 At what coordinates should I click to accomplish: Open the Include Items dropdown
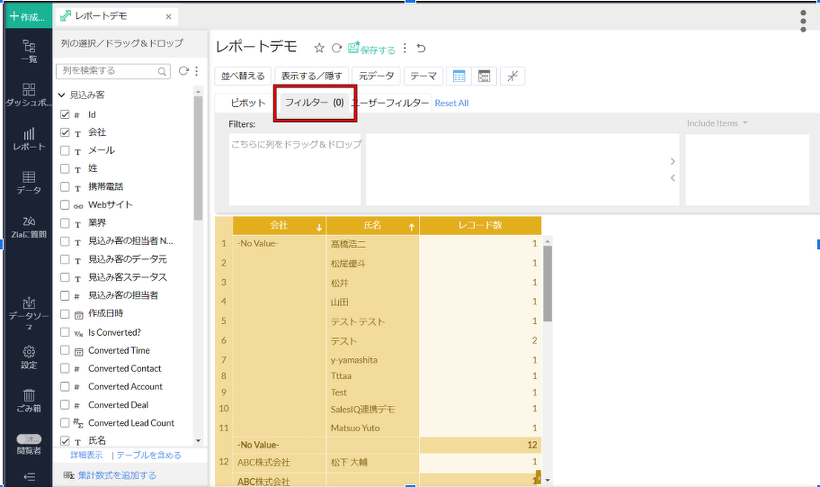(717, 124)
